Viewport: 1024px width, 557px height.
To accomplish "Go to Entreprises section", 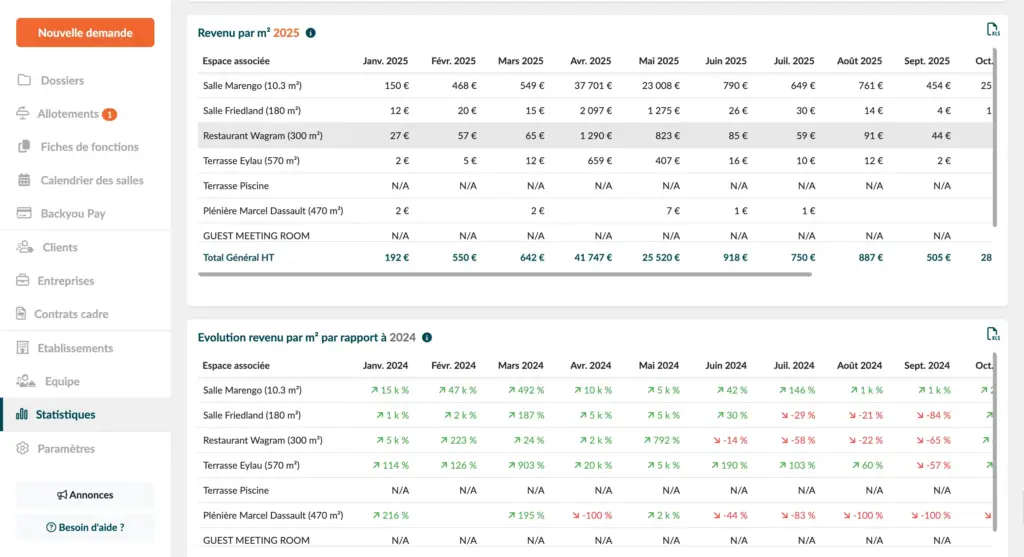I will tap(65, 281).
